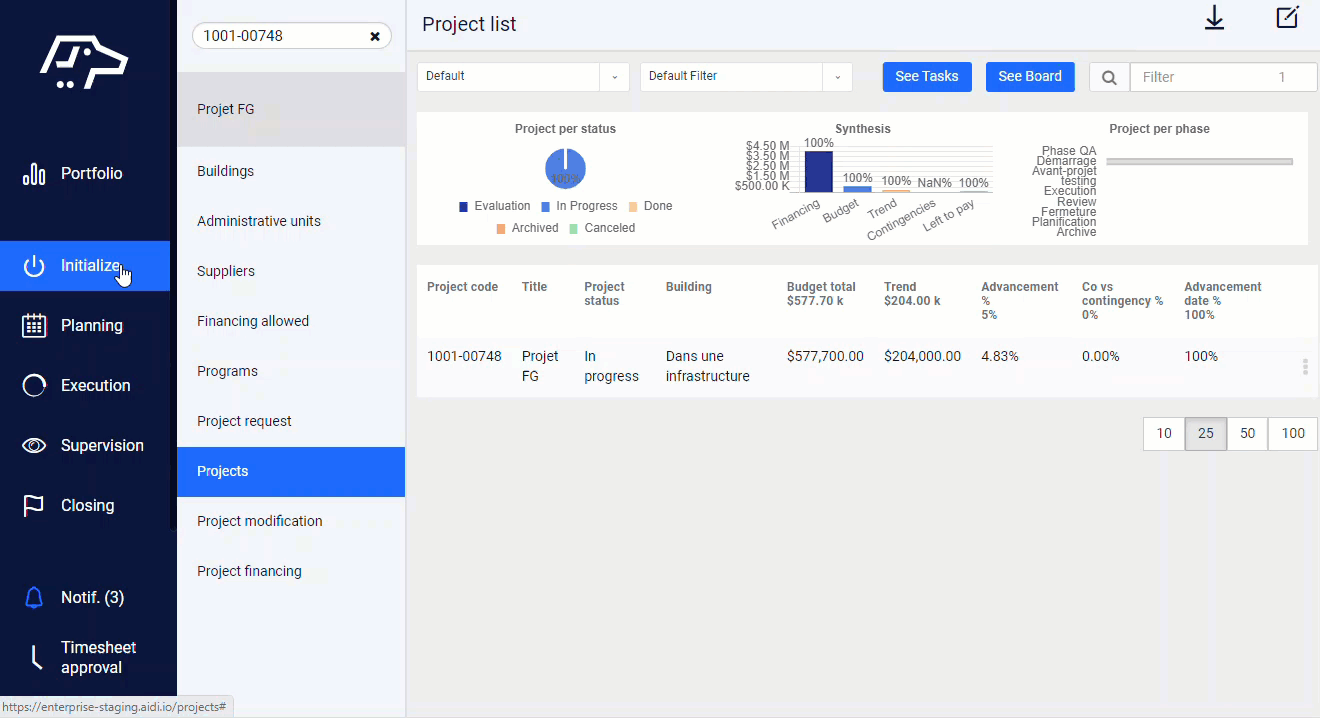Screen dimensions: 1320x718
Task: Open the Default view dropdown
Action: [614, 76]
